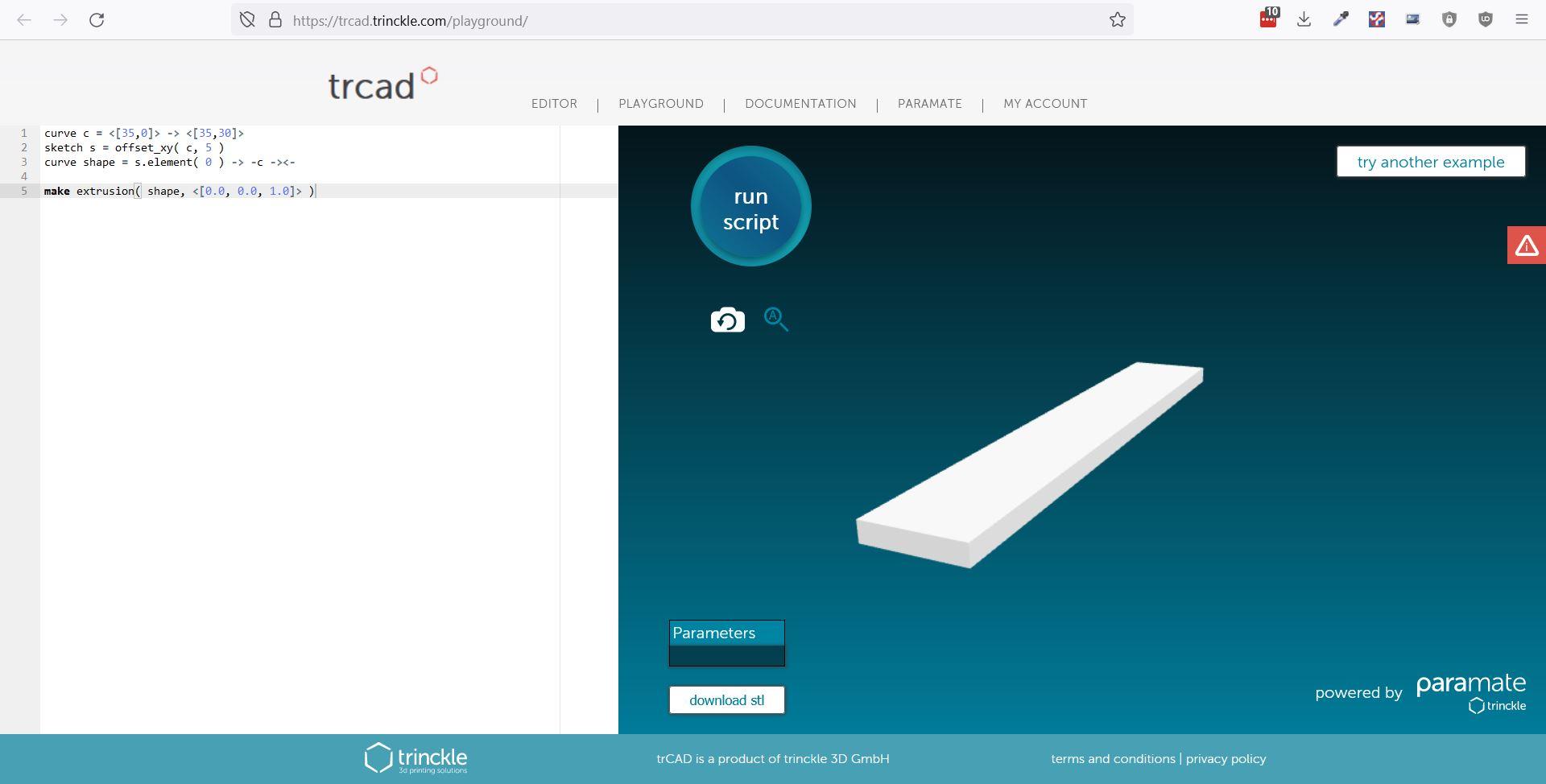Click the reset camera view icon
The width and height of the screenshot is (1546, 784).
pyautogui.click(x=727, y=319)
